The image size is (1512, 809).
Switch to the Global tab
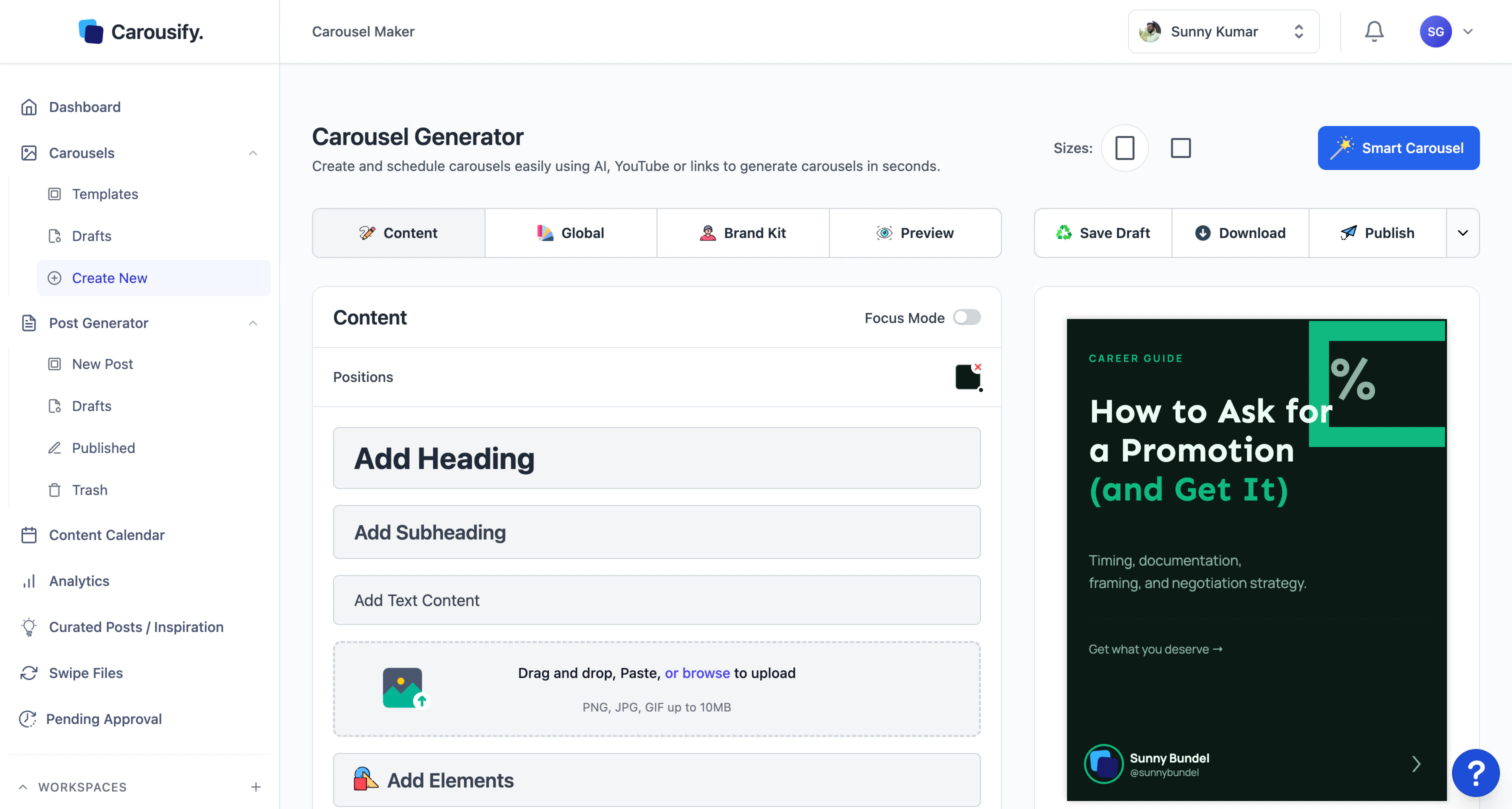(570, 233)
